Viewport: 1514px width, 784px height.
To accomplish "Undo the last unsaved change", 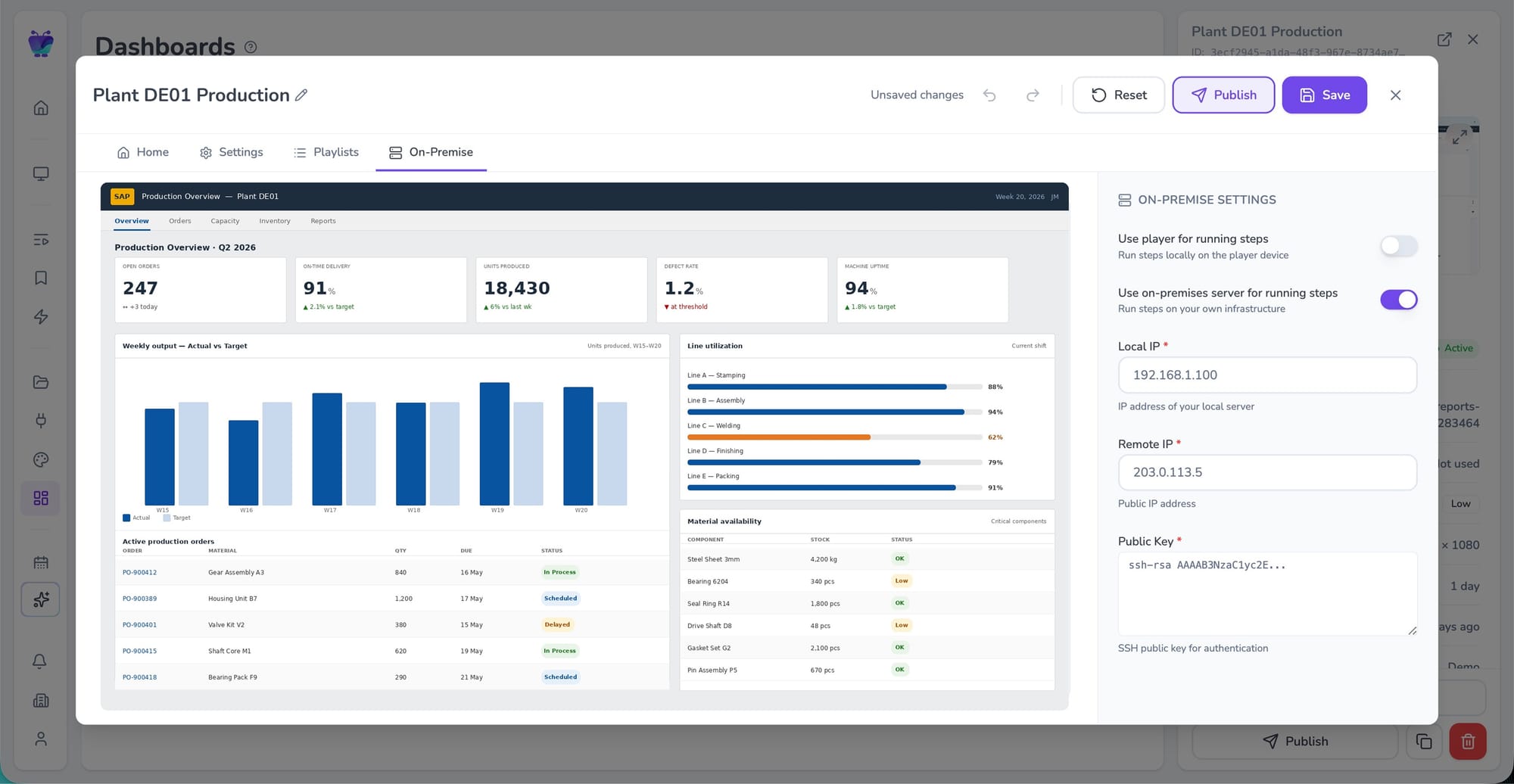I will click(x=989, y=95).
